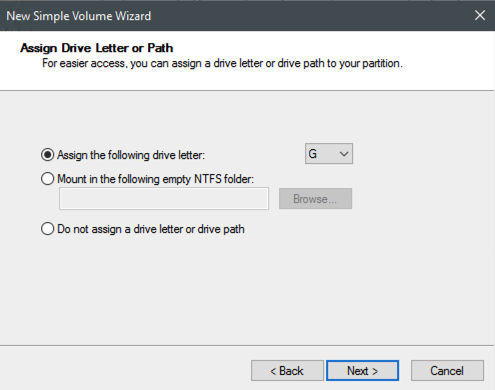Image resolution: width=495 pixels, height=390 pixels.
Task: Close the New Simple Volume Wizard window
Action: click(x=480, y=15)
